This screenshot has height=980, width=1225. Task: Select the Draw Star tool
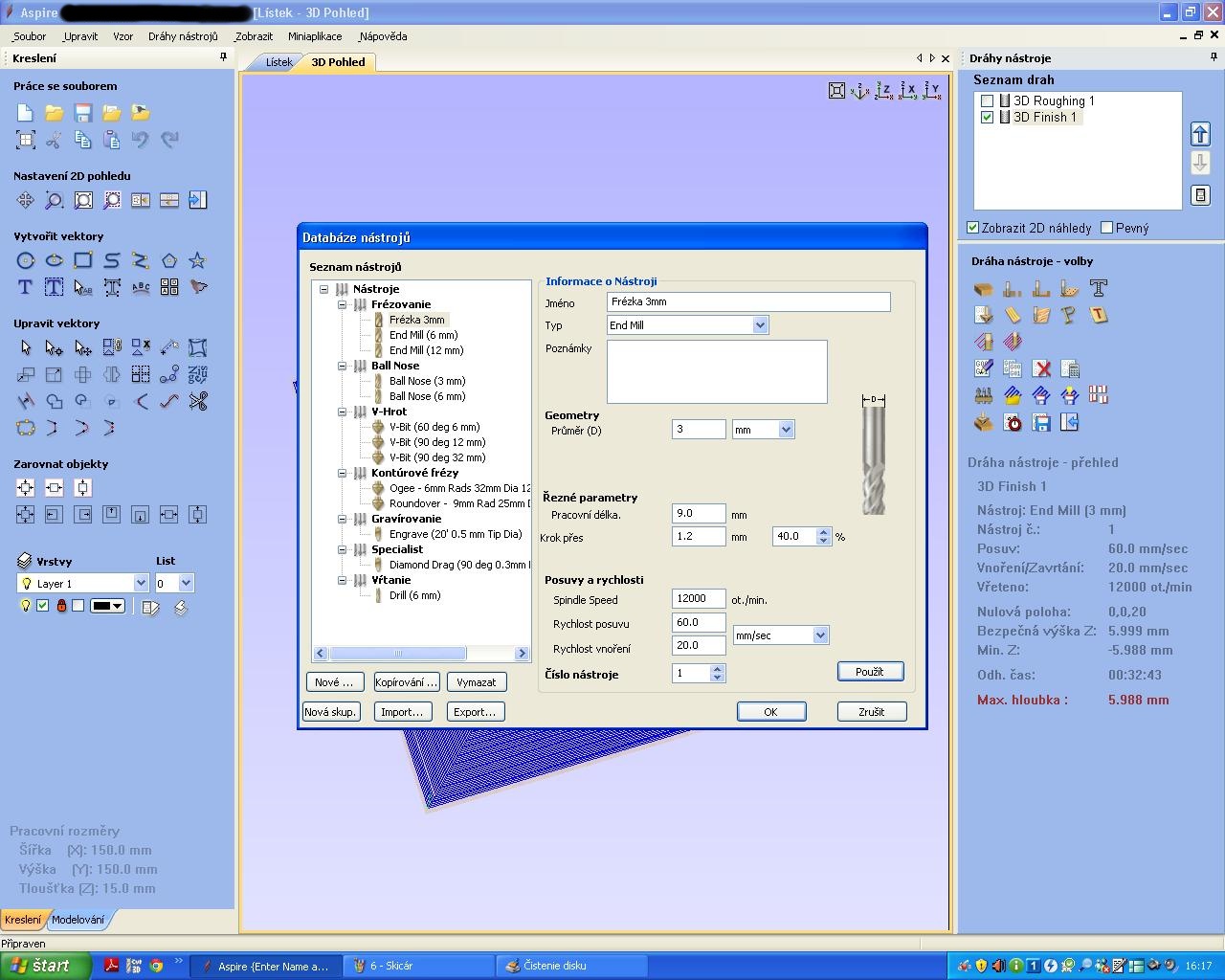coord(197,260)
